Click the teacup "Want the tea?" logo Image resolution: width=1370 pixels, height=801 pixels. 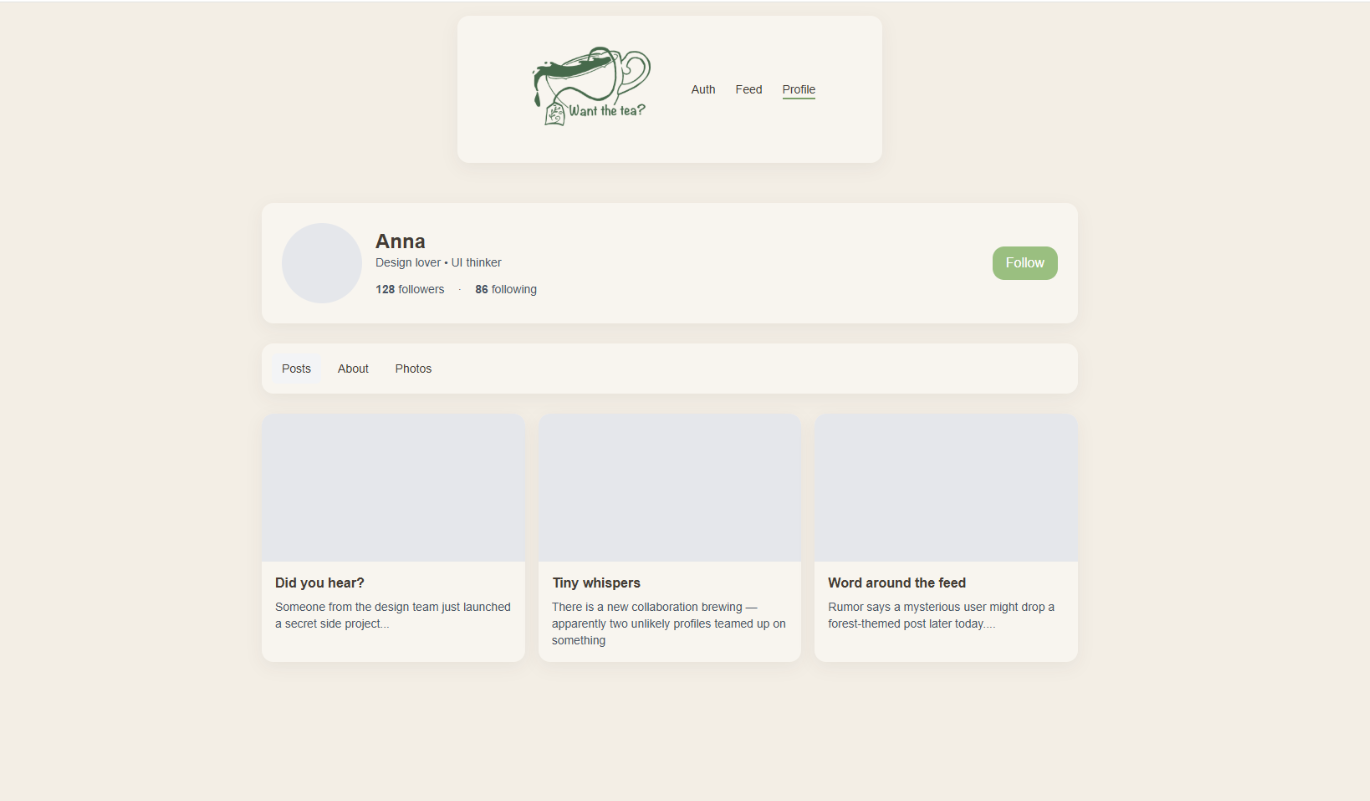(591, 87)
